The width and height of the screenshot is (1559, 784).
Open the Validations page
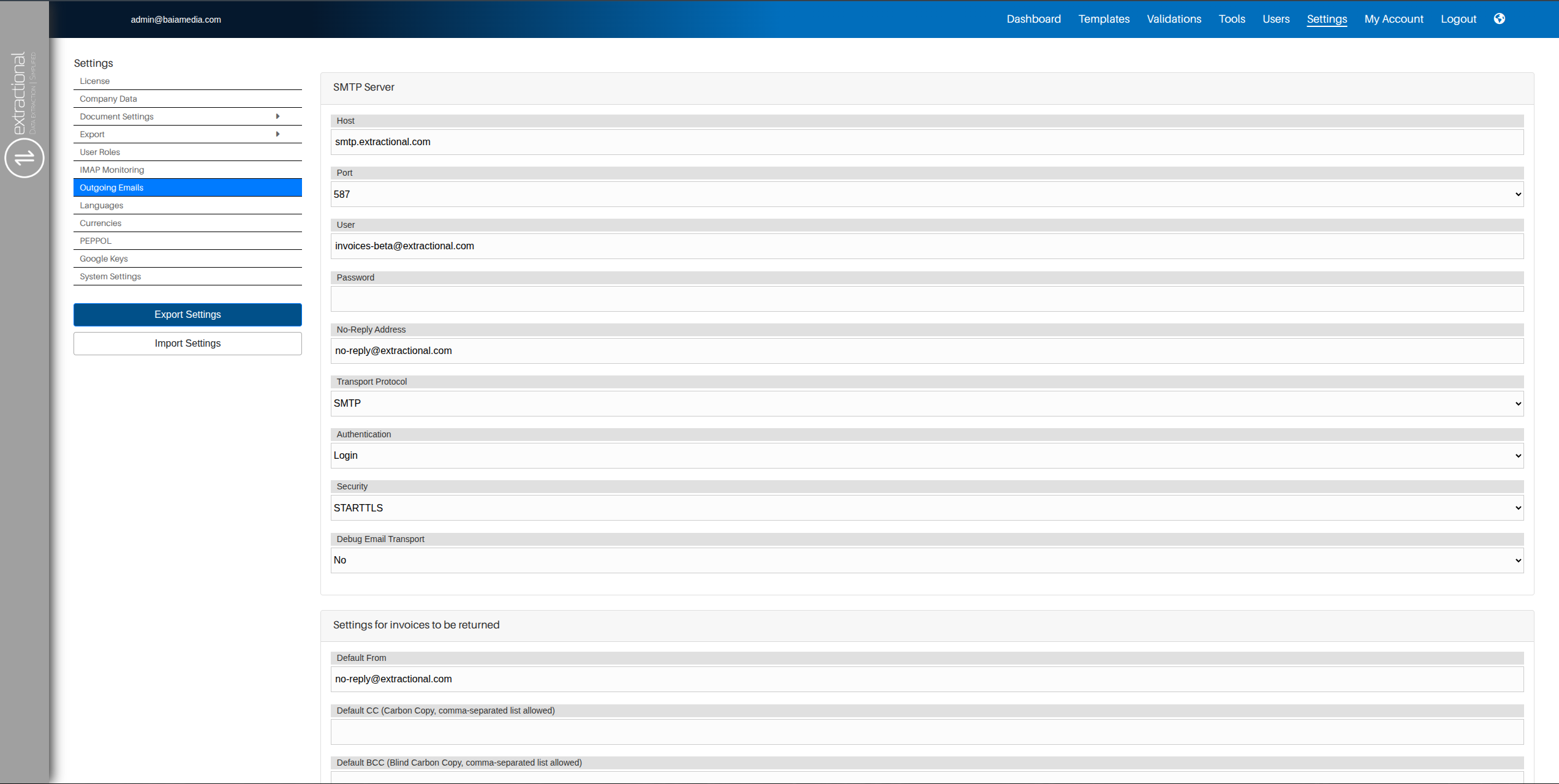click(x=1174, y=19)
